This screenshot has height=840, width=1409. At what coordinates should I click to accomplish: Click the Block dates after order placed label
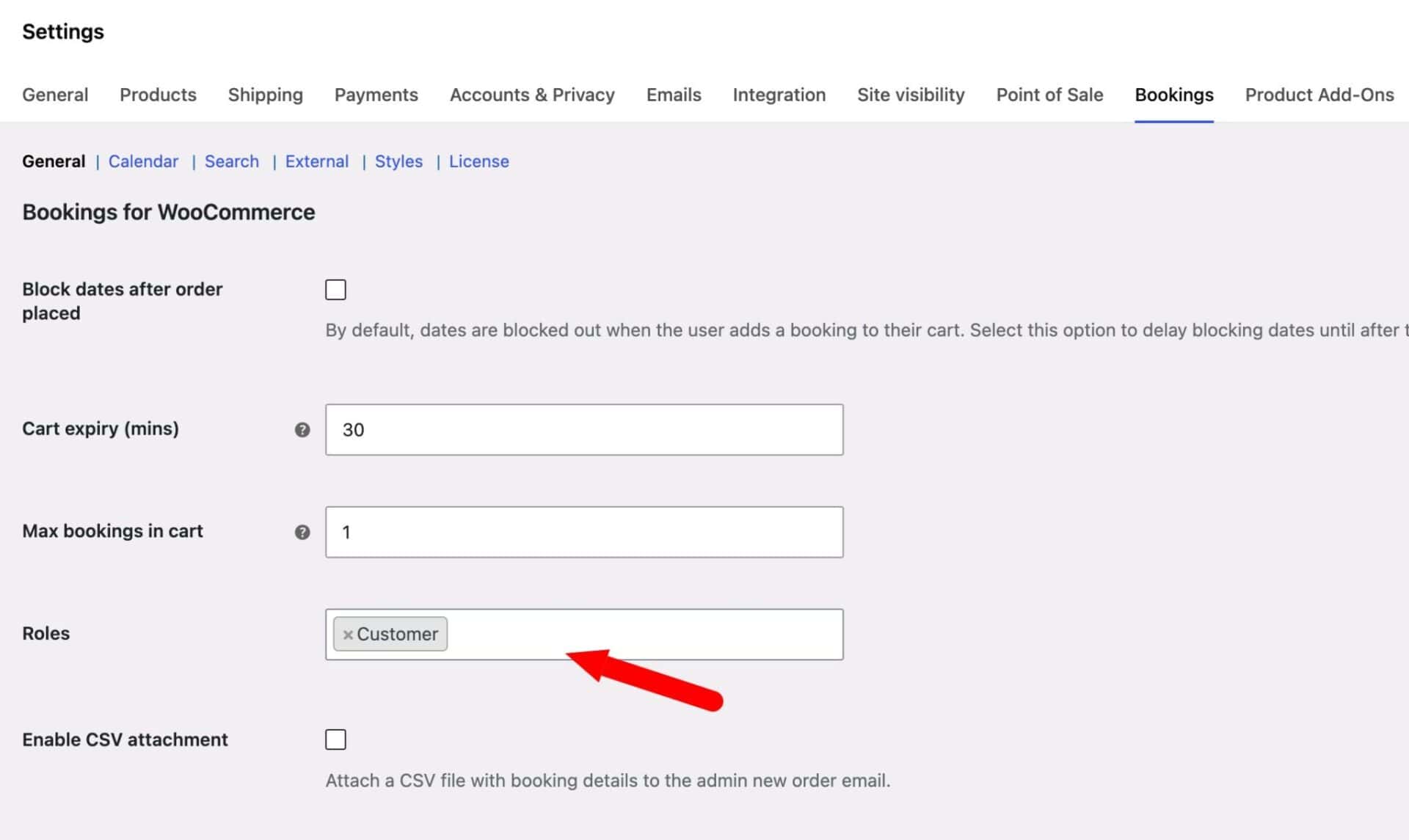click(x=122, y=301)
